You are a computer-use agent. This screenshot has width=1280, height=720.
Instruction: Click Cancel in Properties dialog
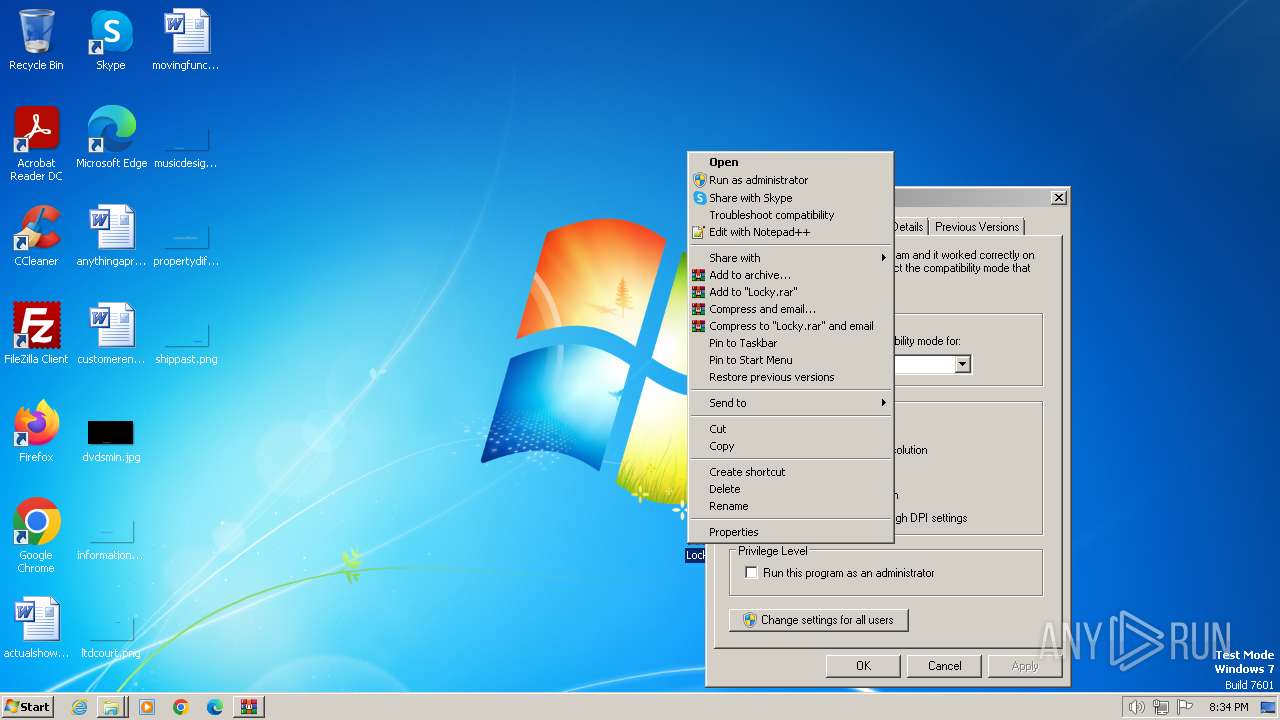pyautogui.click(x=944, y=666)
